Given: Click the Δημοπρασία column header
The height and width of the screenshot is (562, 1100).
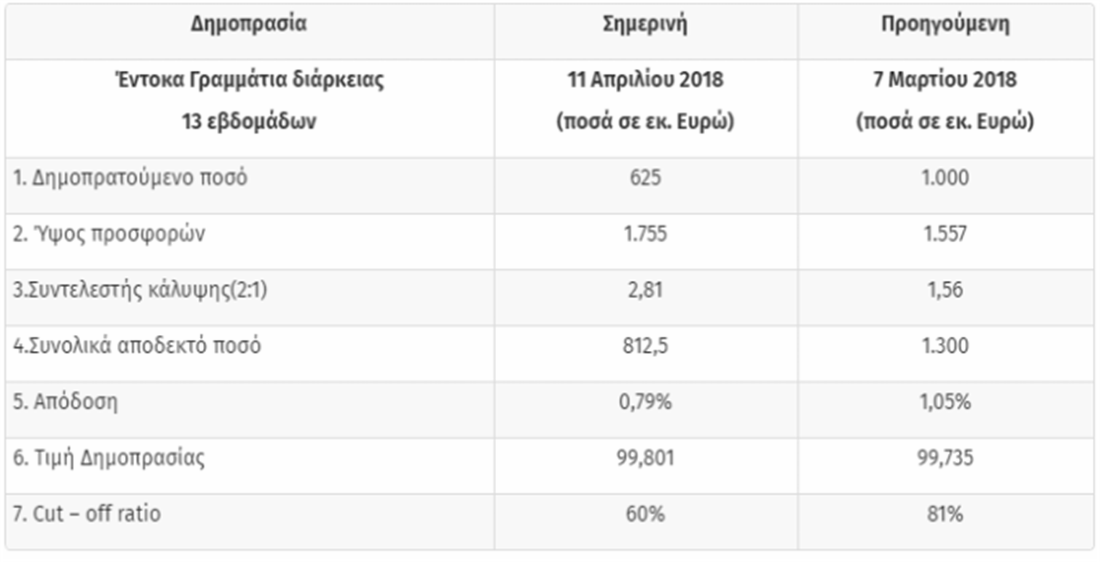Looking at the screenshot, I should click(x=249, y=24).
